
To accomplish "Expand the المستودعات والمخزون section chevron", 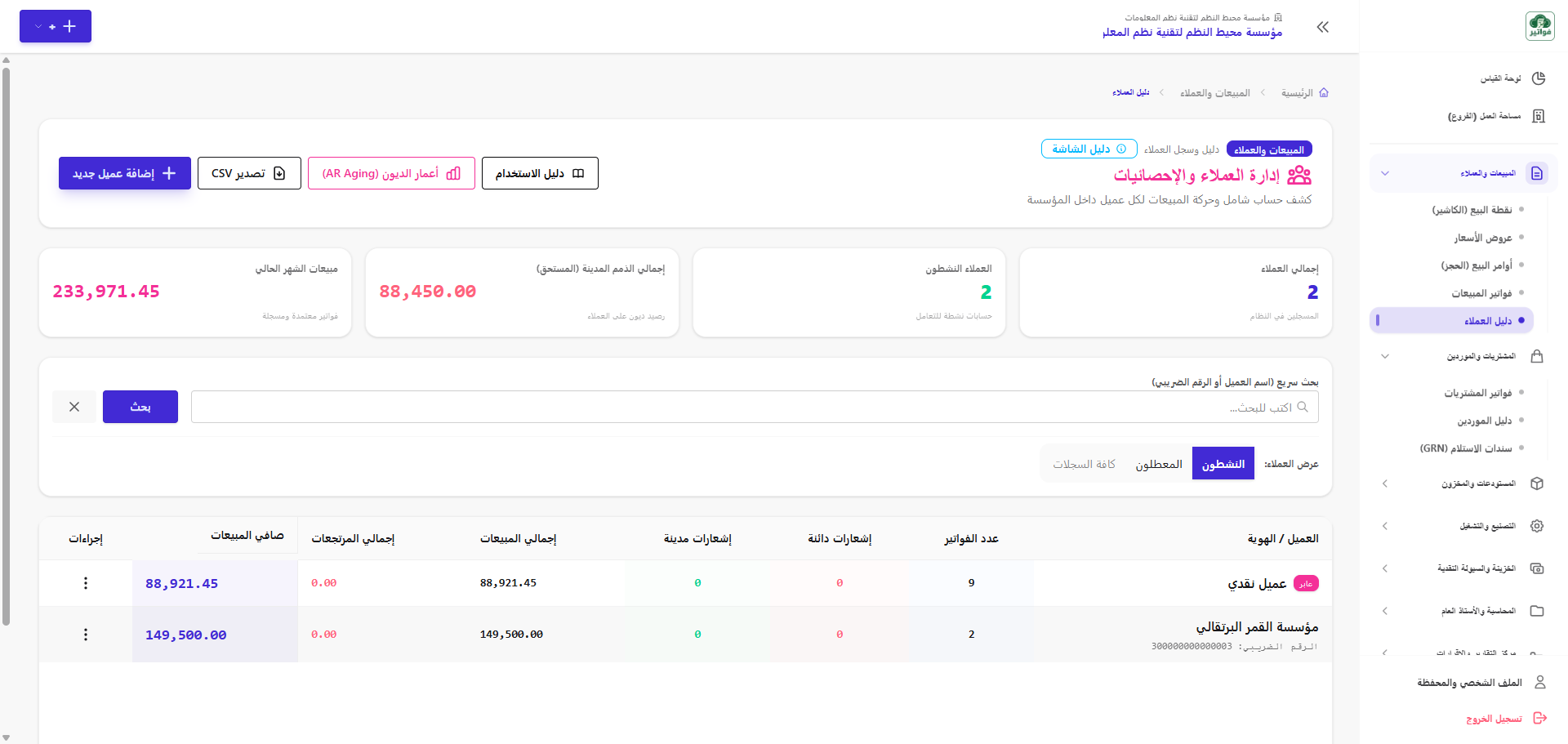I will coord(1385,483).
